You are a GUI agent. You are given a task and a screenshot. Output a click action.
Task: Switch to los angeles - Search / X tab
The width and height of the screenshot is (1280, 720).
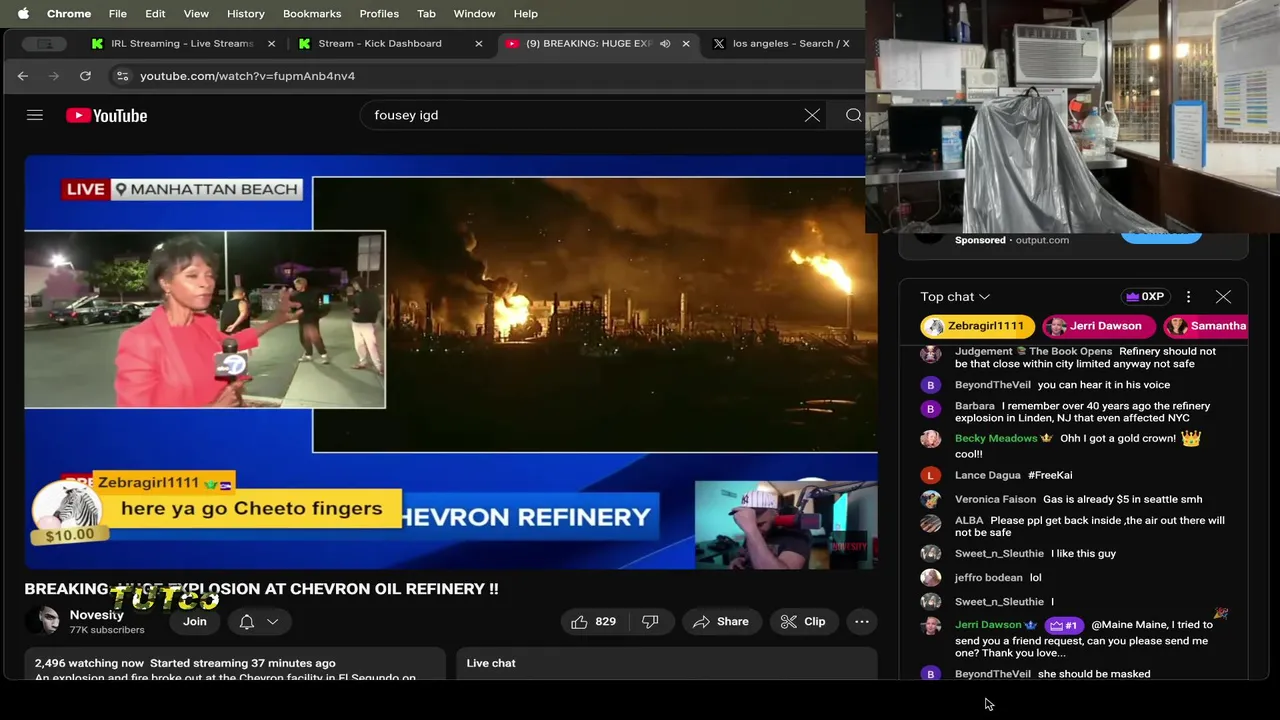pyautogui.click(x=790, y=44)
